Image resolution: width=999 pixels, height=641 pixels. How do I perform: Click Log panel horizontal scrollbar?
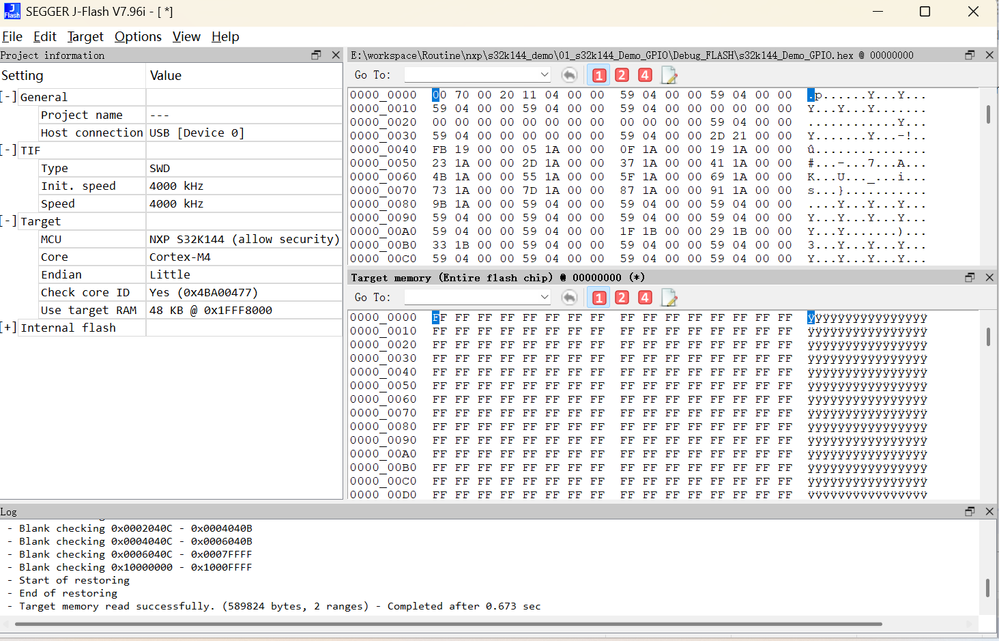(449, 624)
